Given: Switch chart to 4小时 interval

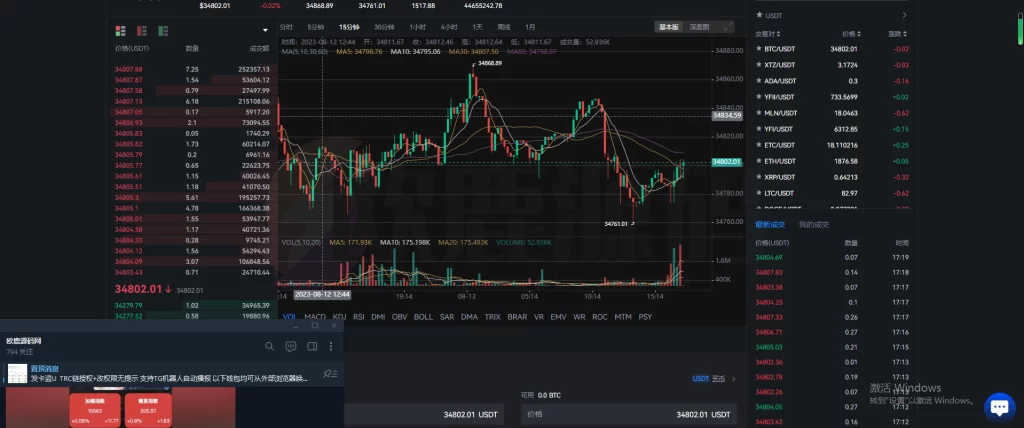Looking at the screenshot, I should coord(449,27).
